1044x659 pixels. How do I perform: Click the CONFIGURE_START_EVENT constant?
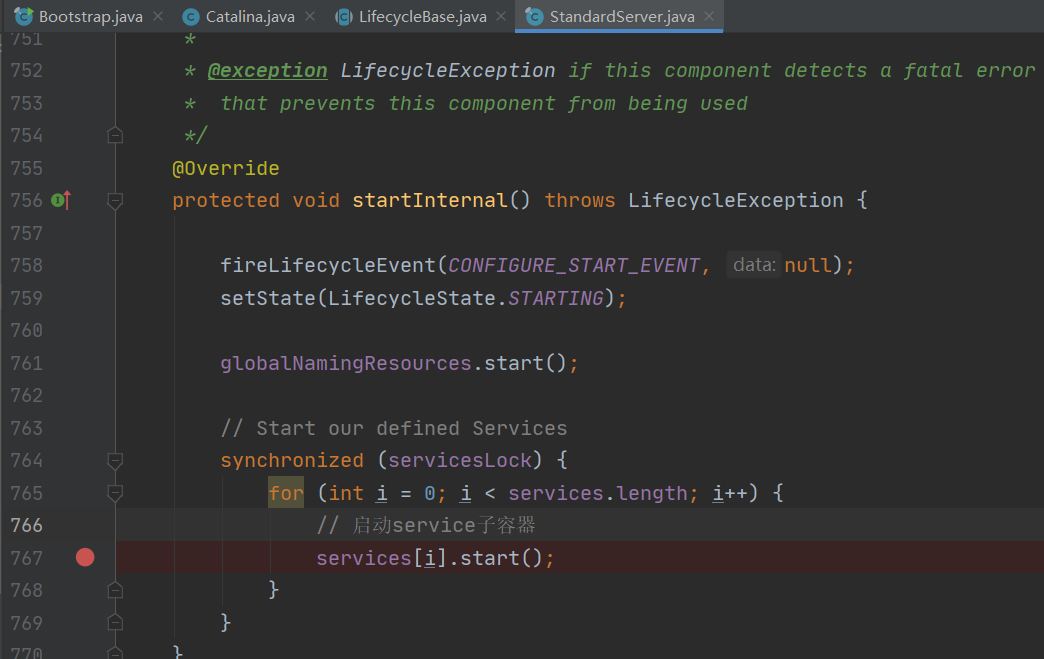tap(574, 265)
